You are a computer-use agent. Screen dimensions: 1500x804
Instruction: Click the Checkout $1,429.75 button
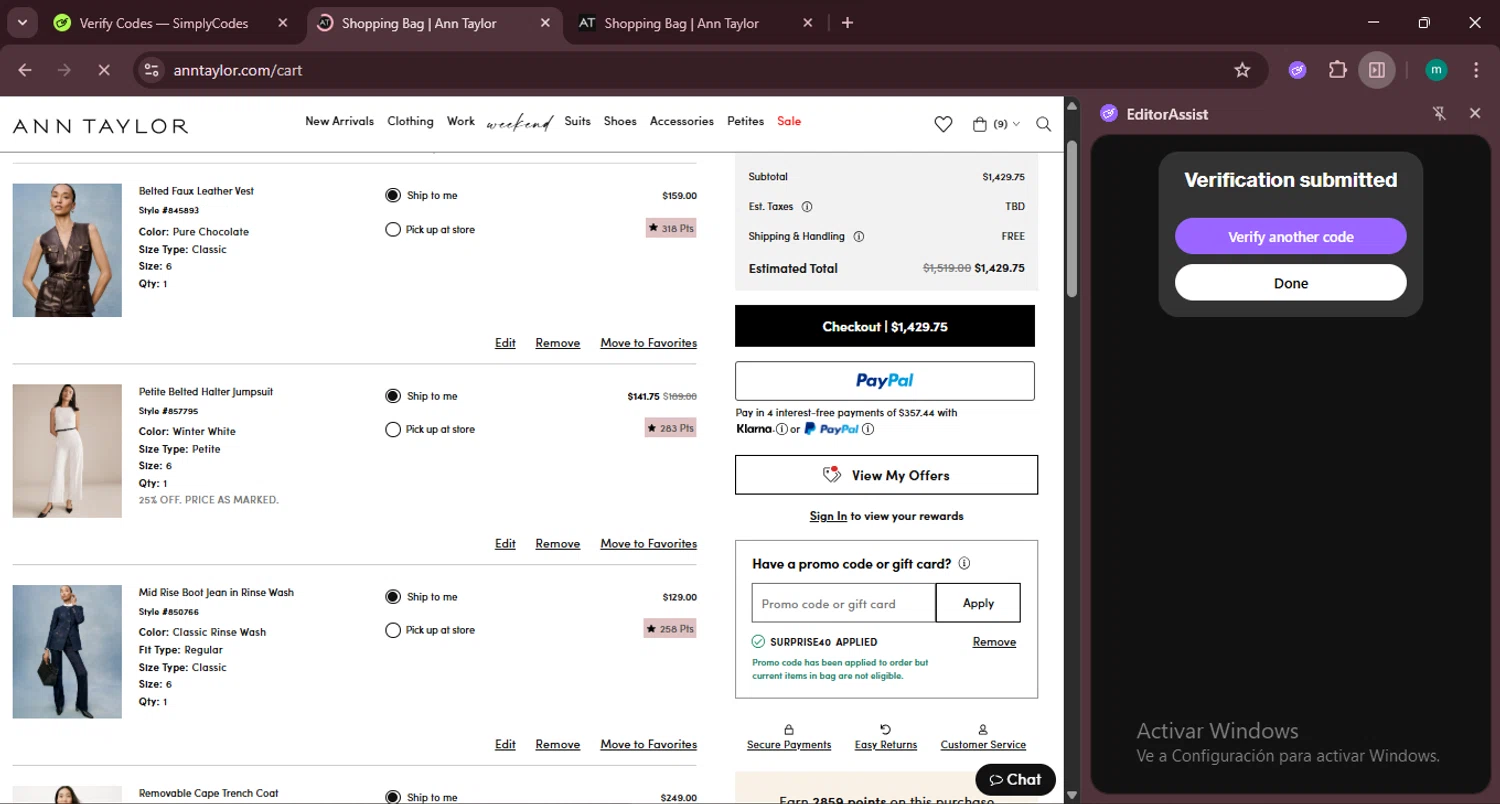(x=885, y=326)
